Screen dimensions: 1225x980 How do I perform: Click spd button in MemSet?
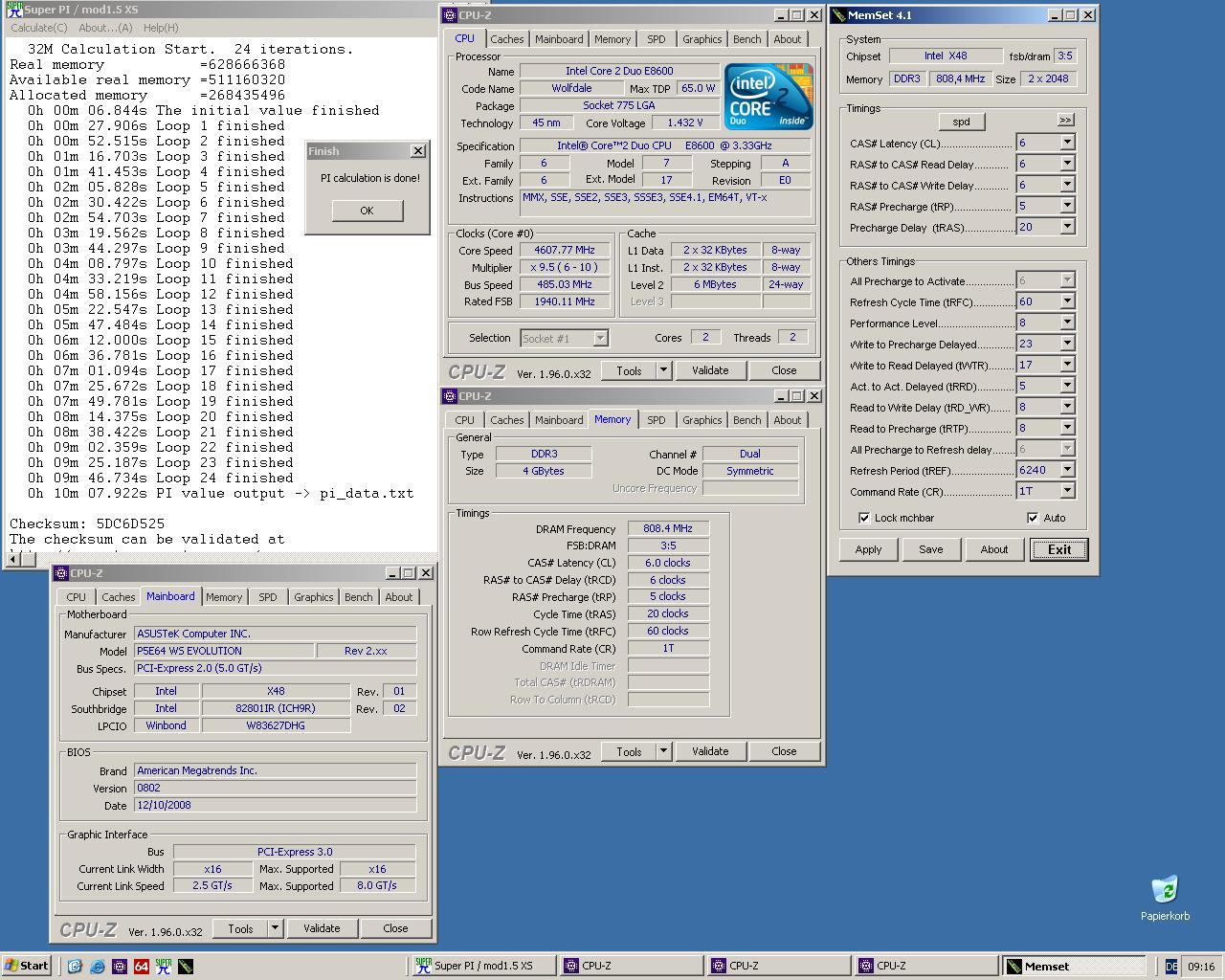click(961, 122)
